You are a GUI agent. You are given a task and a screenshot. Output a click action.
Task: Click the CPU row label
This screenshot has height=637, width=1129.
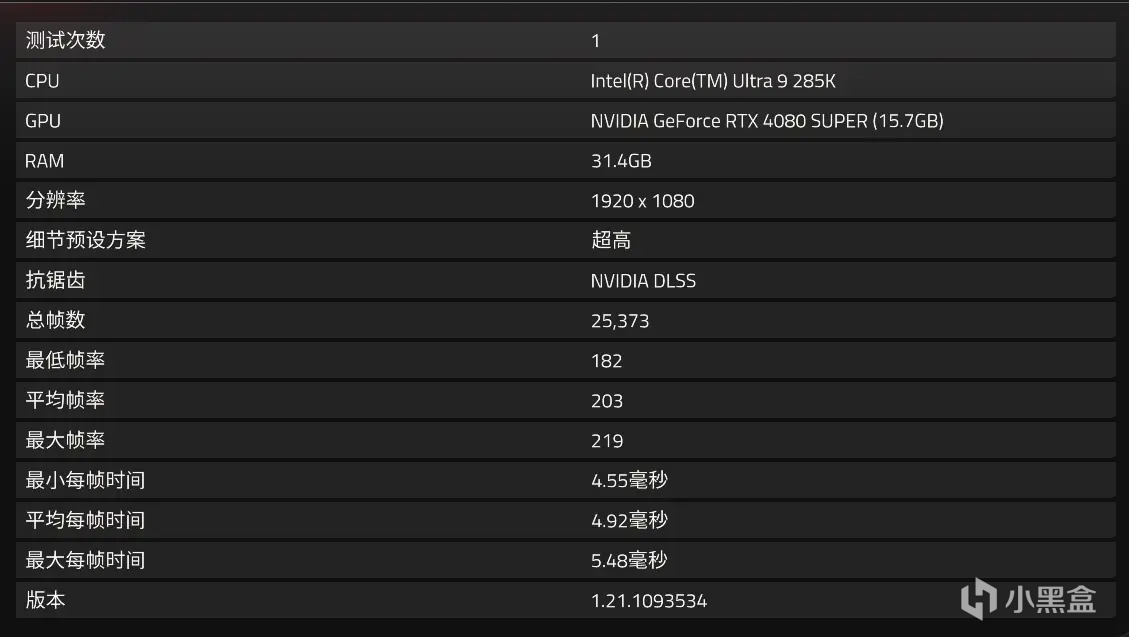click(x=42, y=81)
